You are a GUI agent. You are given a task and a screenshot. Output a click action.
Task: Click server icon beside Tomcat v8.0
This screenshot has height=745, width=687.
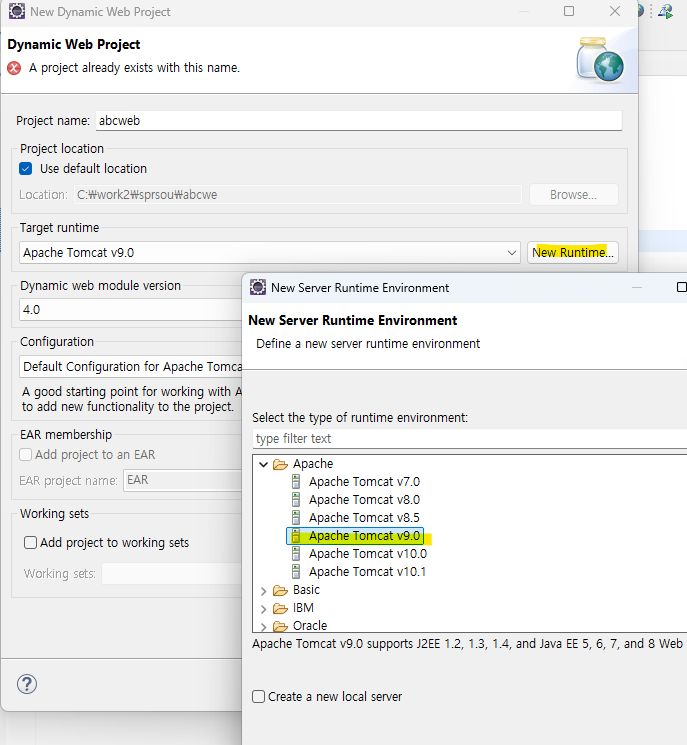point(296,500)
